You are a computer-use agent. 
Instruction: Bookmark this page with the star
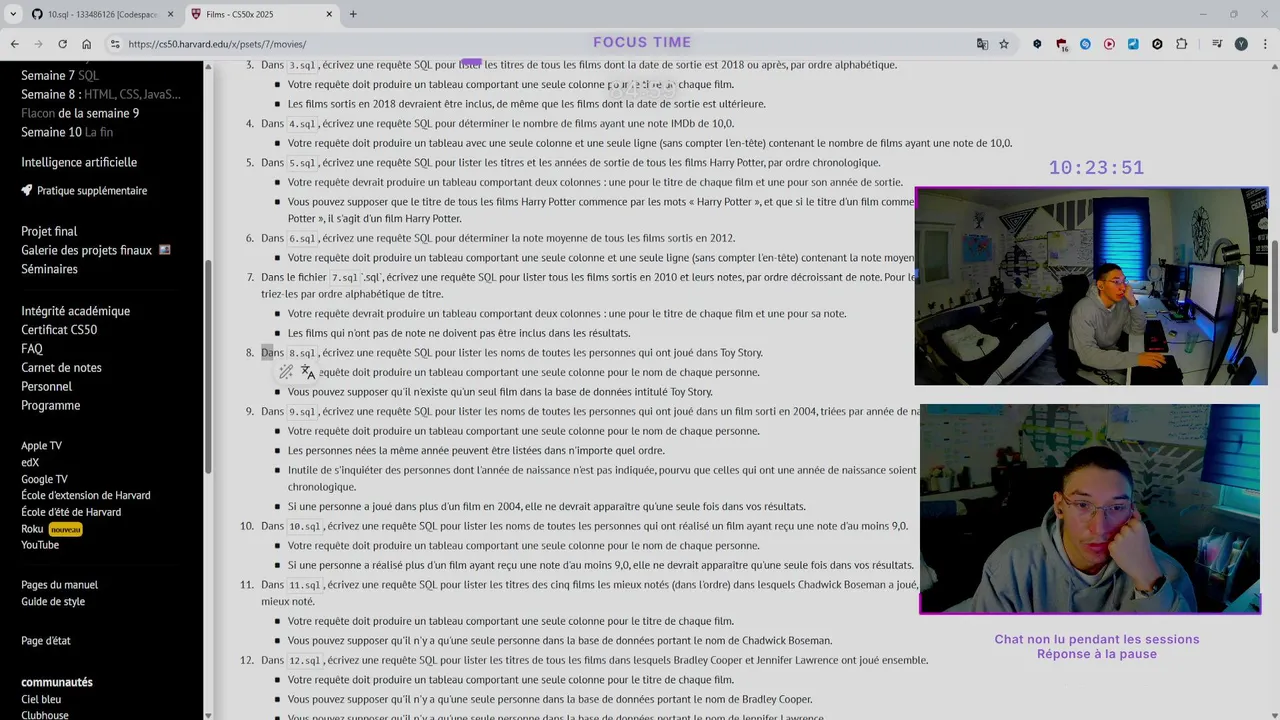[1003, 44]
